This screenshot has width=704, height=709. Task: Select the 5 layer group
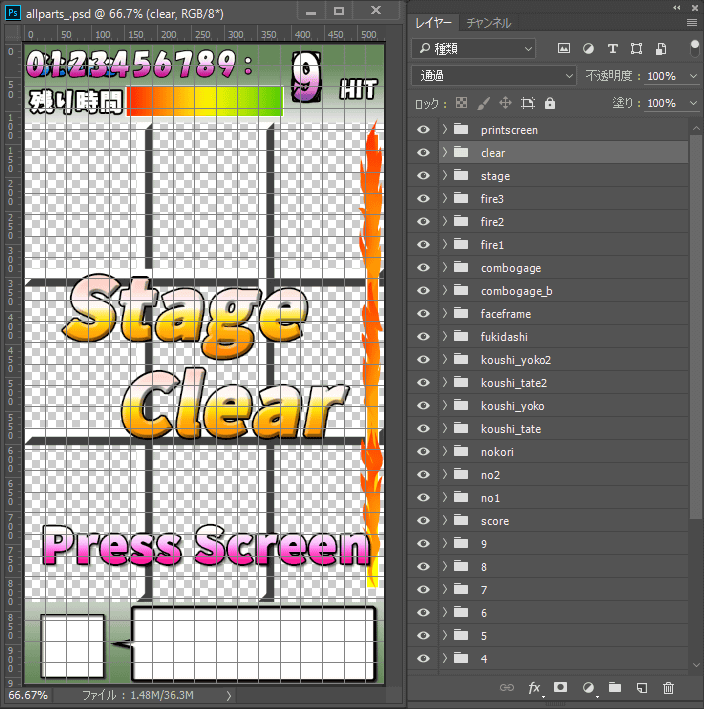click(x=563, y=635)
